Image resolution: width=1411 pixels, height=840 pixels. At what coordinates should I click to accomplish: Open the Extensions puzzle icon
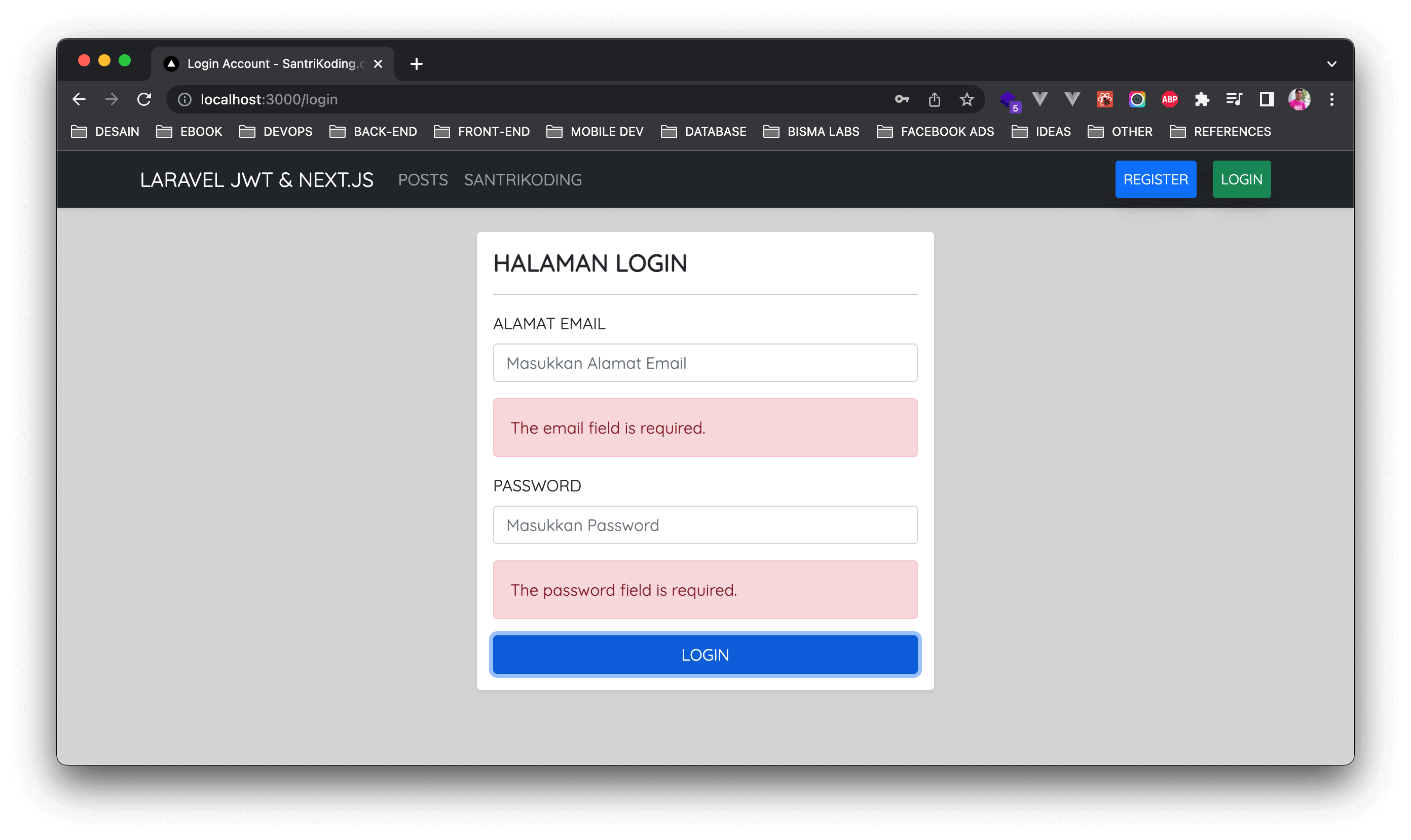[1202, 100]
